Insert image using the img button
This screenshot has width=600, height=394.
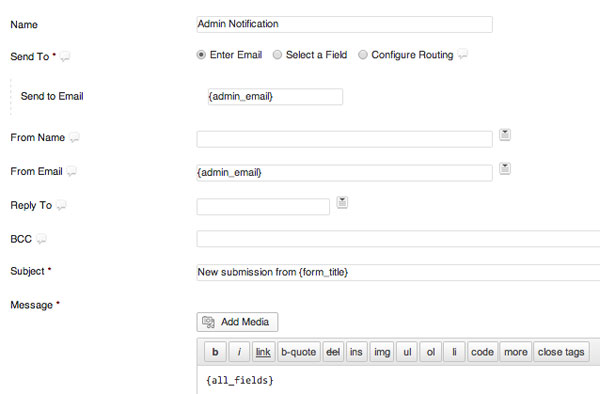point(382,352)
